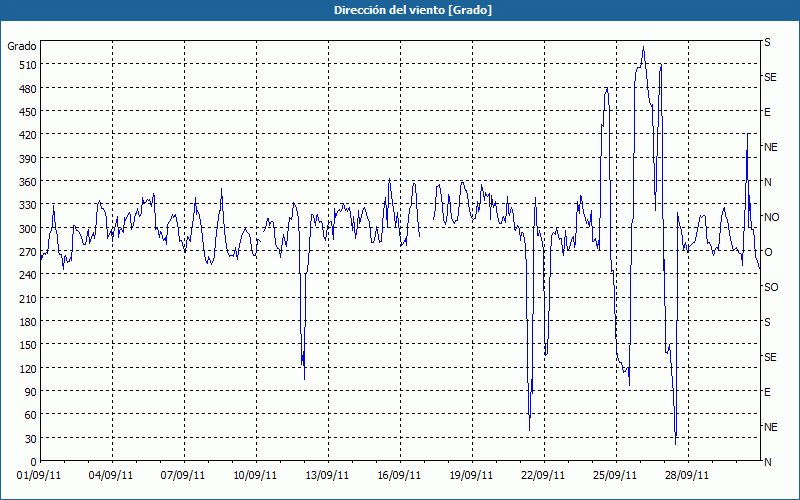Click the 19/09/11 date label

(x=471, y=475)
